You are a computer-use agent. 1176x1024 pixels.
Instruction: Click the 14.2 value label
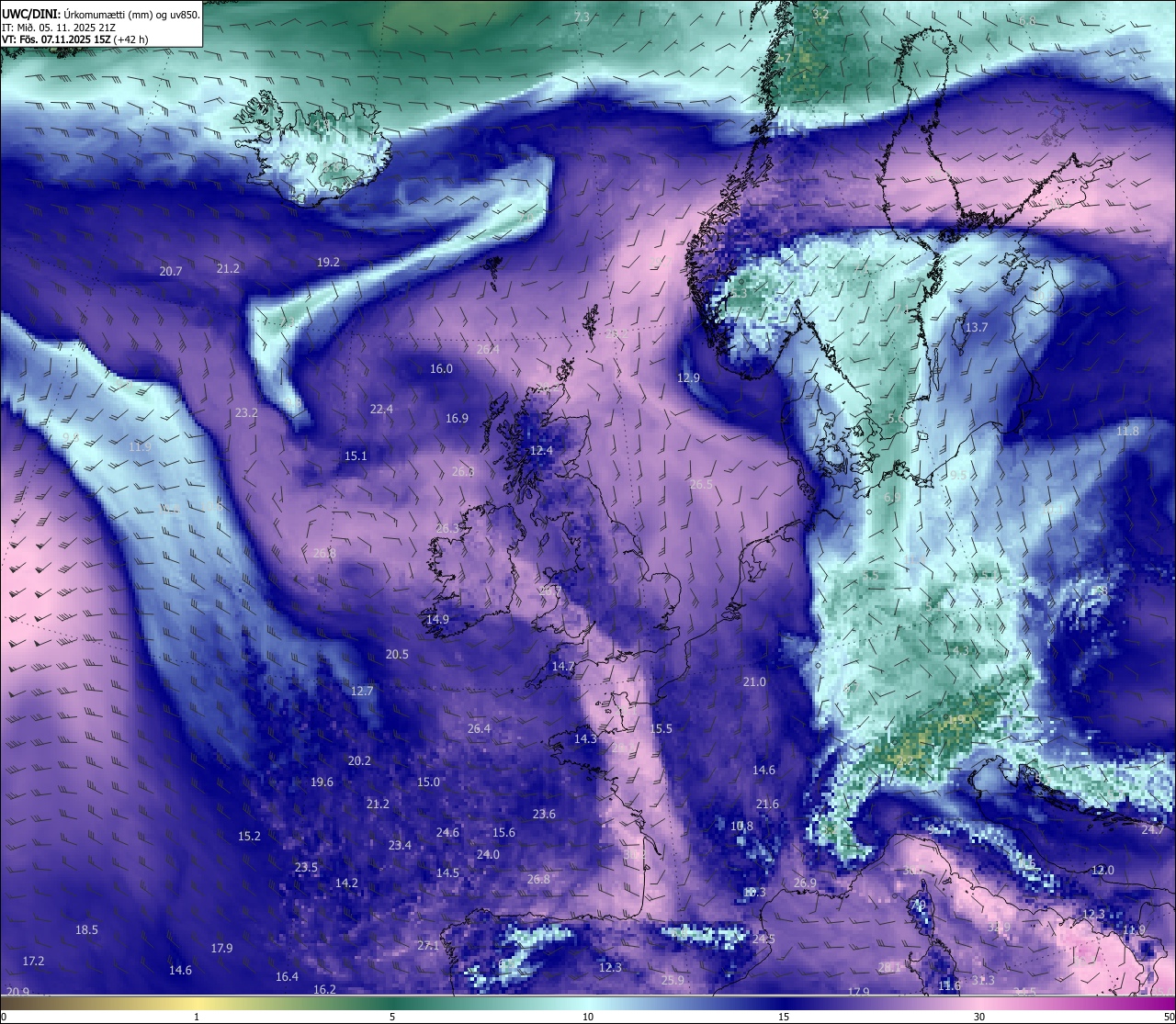coord(346,883)
